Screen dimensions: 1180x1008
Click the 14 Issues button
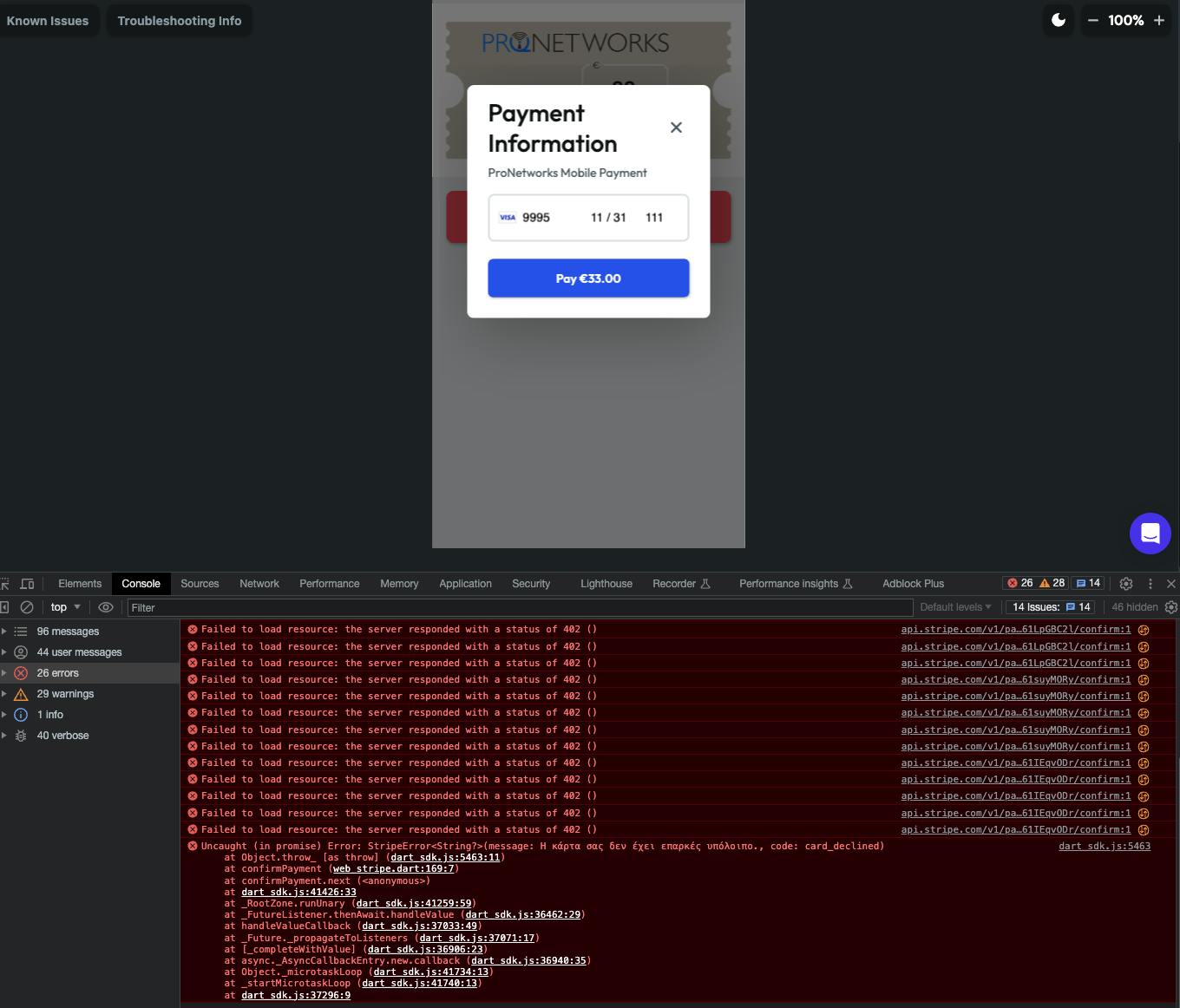[1051, 607]
